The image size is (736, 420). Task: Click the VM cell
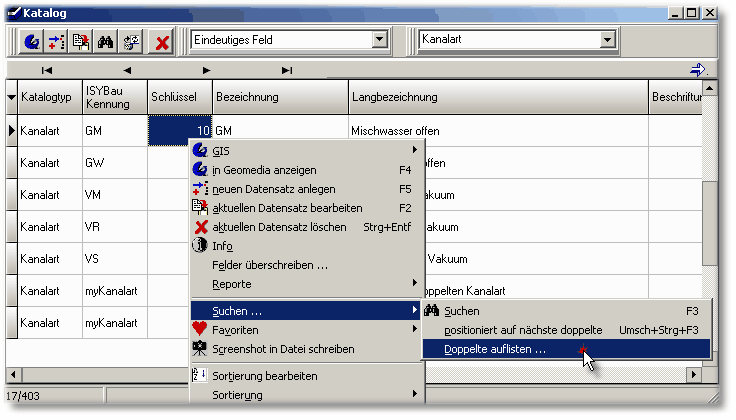(x=115, y=195)
